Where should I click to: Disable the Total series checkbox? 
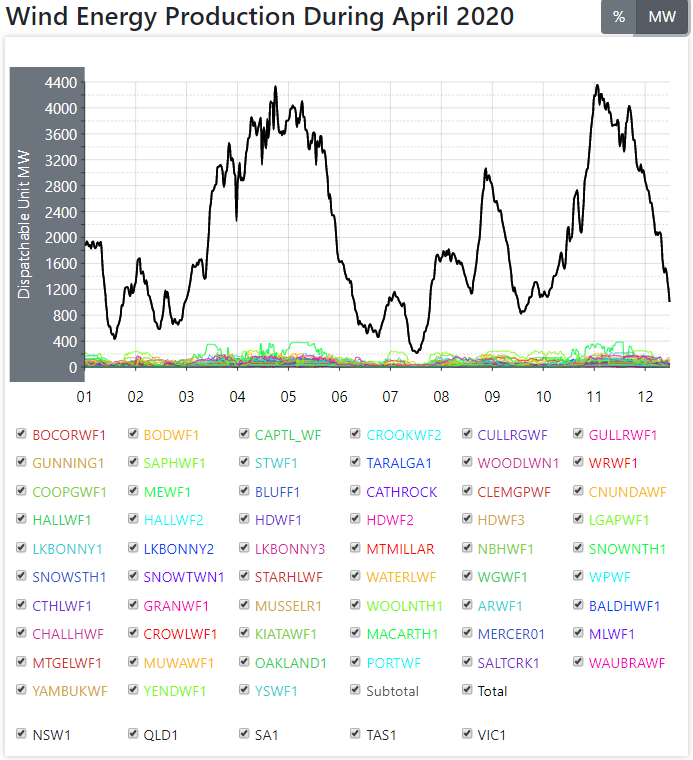(468, 690)
